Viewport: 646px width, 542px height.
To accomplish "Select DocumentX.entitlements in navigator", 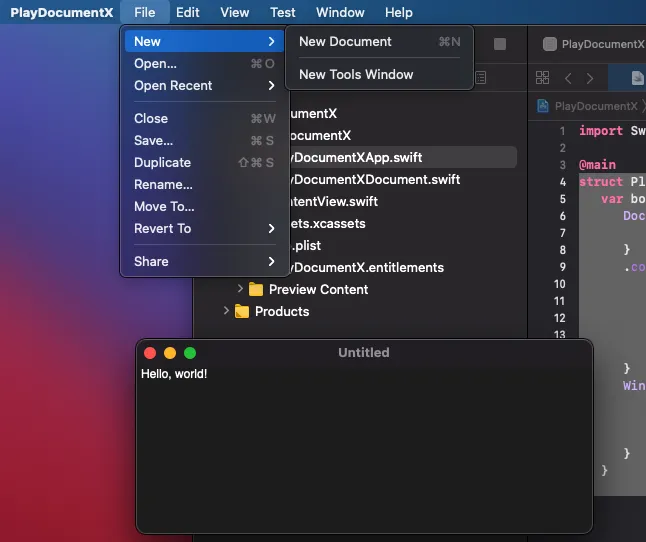I will (x=367, y=268).
